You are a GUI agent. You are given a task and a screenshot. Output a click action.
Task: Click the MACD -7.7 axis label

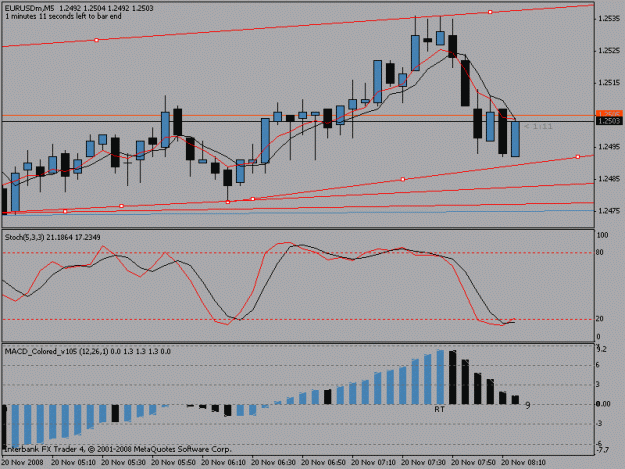point(602,450)
